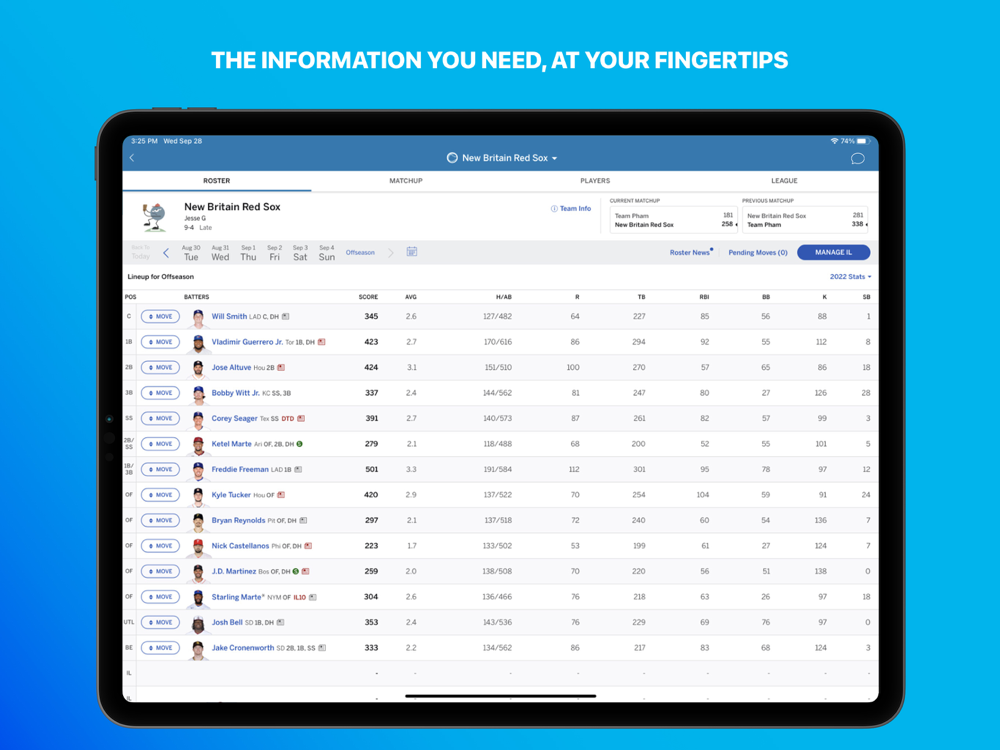This screenshot has height=750, width=1000.
Task: Open the chat bubble icon
Action: [x=858, y=158]
